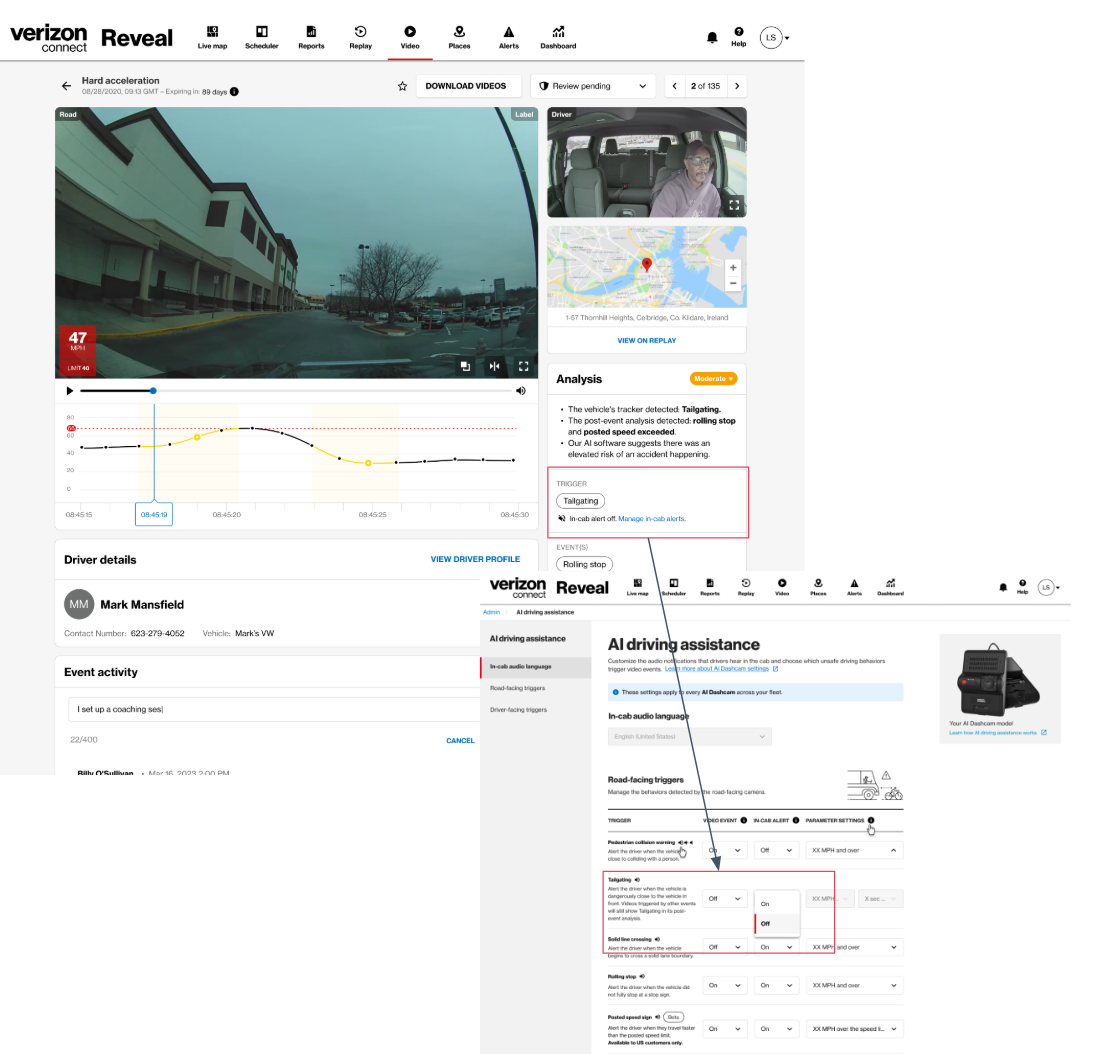Click CANCEL under the comment box
Viewport: 1108px width, 1054px height.
tap(460, 740)
